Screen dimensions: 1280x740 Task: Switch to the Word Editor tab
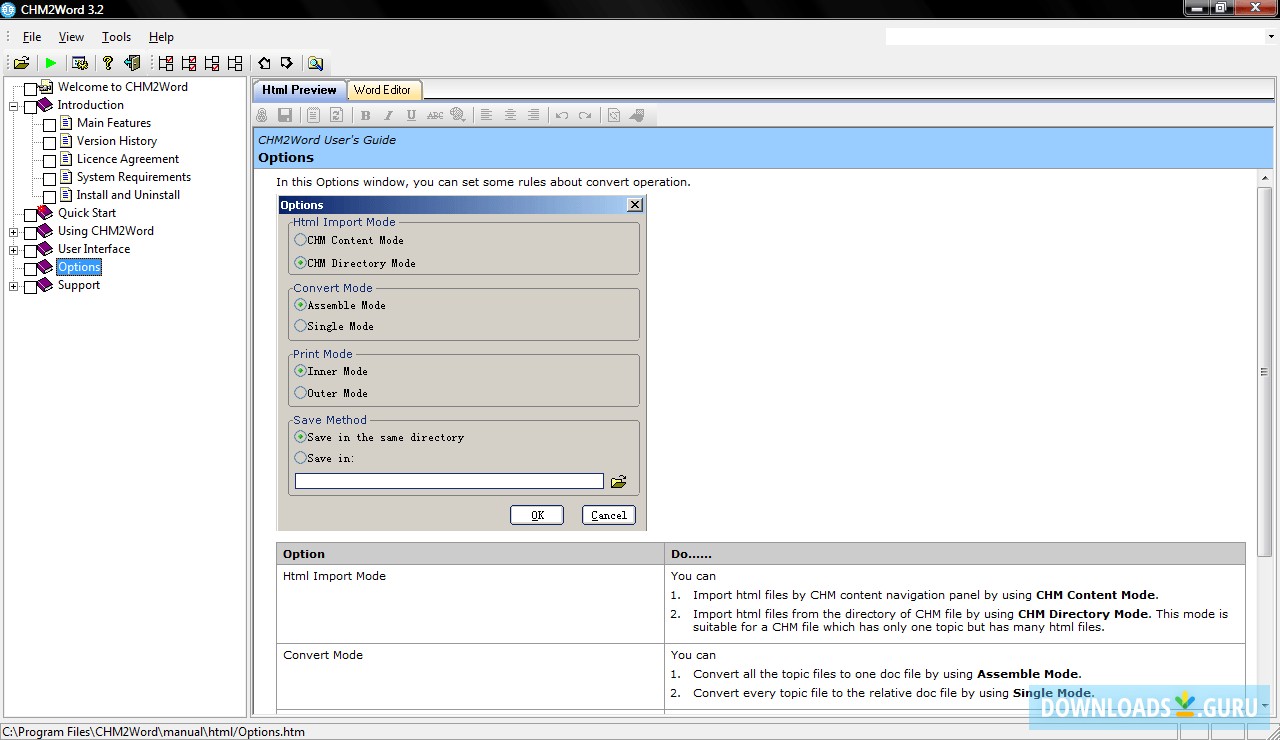pos(384,89)
